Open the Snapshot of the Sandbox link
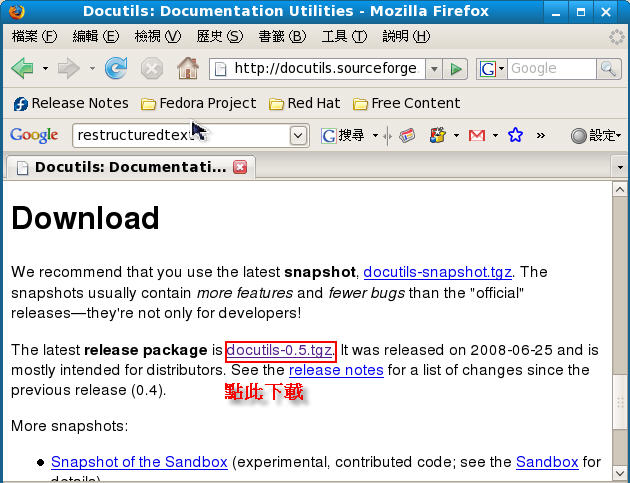 point(139,462)
